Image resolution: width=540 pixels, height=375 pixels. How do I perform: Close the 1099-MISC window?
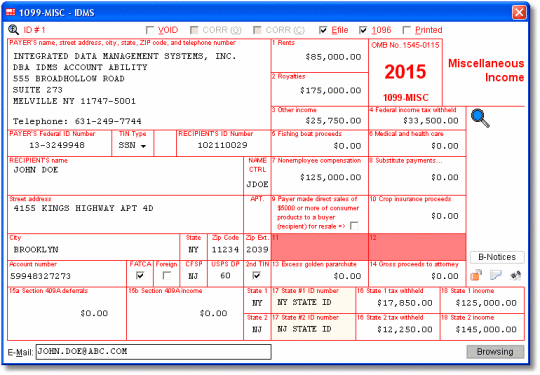(519, 12)
